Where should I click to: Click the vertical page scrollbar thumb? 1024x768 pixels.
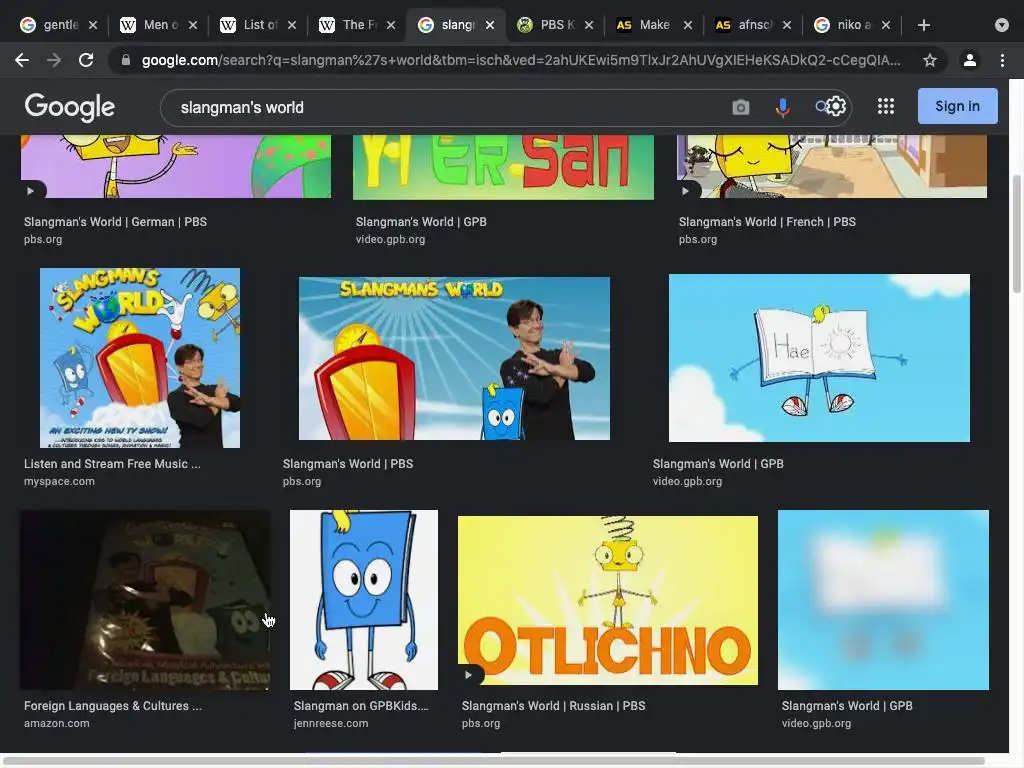tap(1016, 234)
